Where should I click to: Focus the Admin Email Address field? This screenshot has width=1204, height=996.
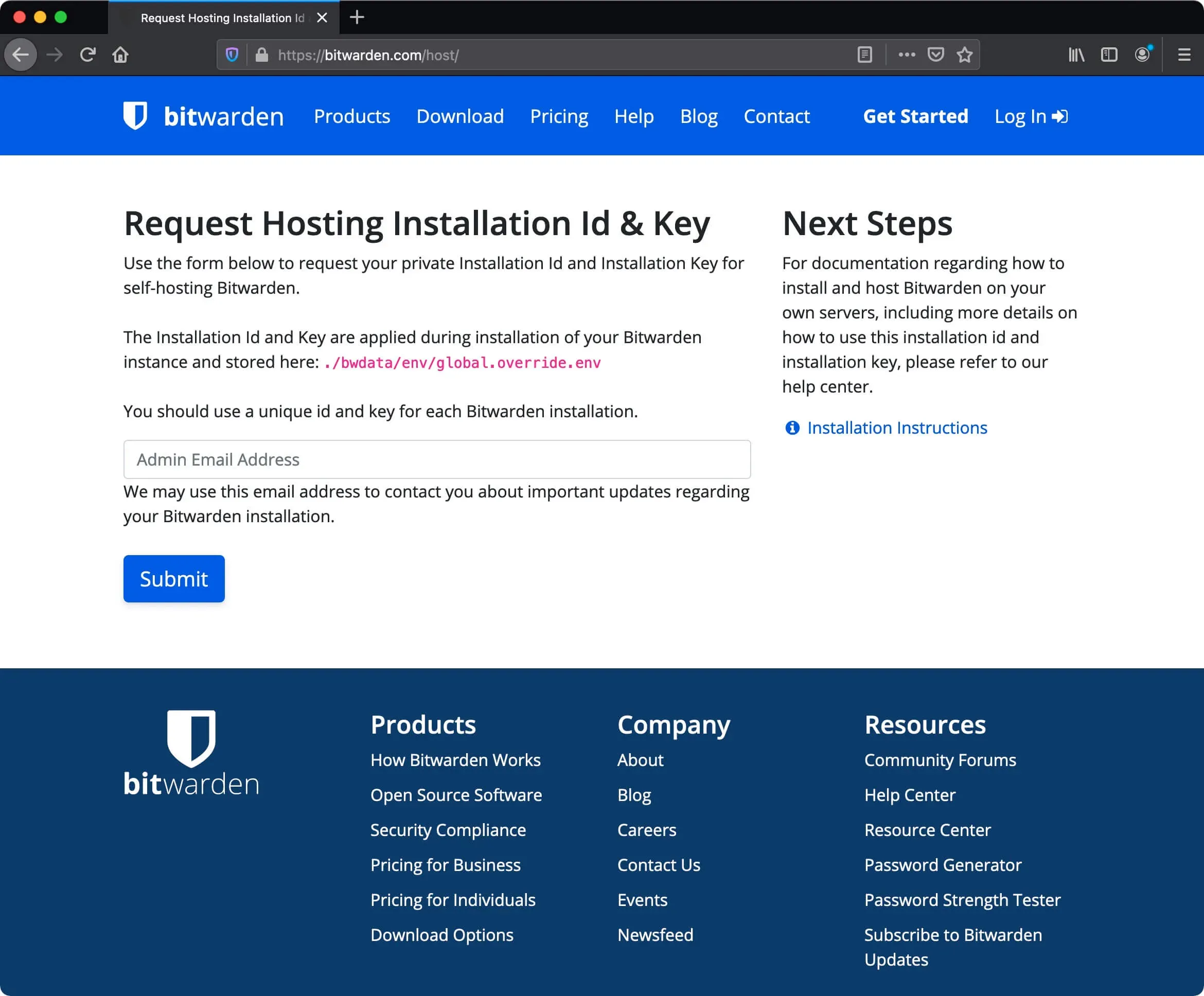(x=437, y=459)
